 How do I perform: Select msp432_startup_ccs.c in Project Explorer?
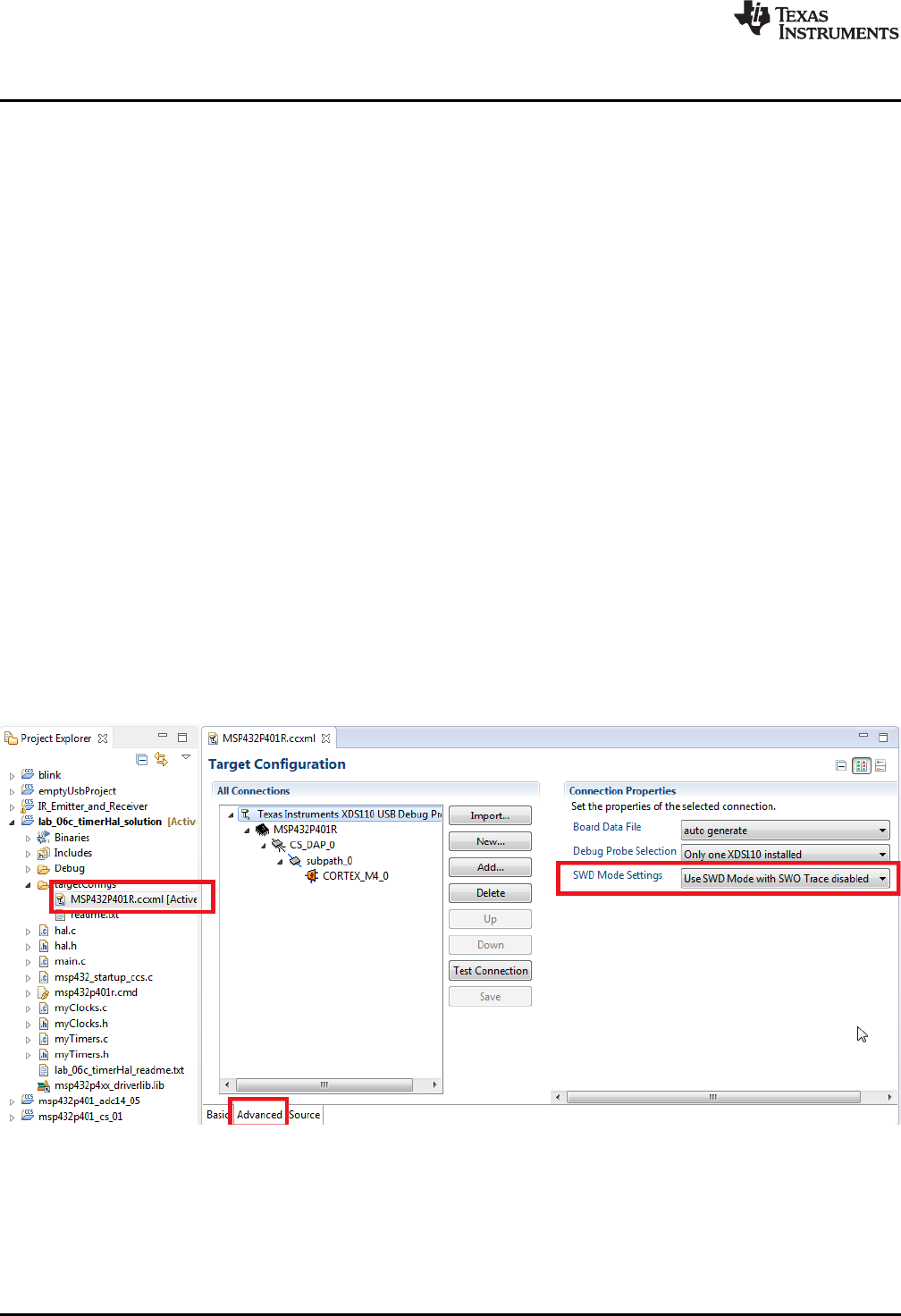[103, 977]
